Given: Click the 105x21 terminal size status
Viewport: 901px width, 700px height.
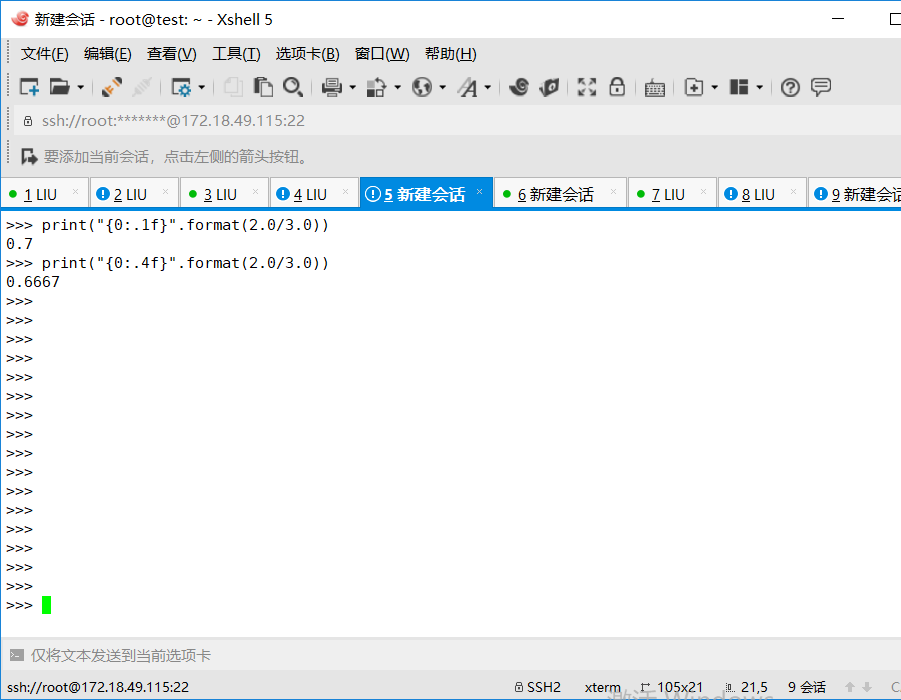Looking at the screenshot, I should pyautogui.click(x=672, y=687).
